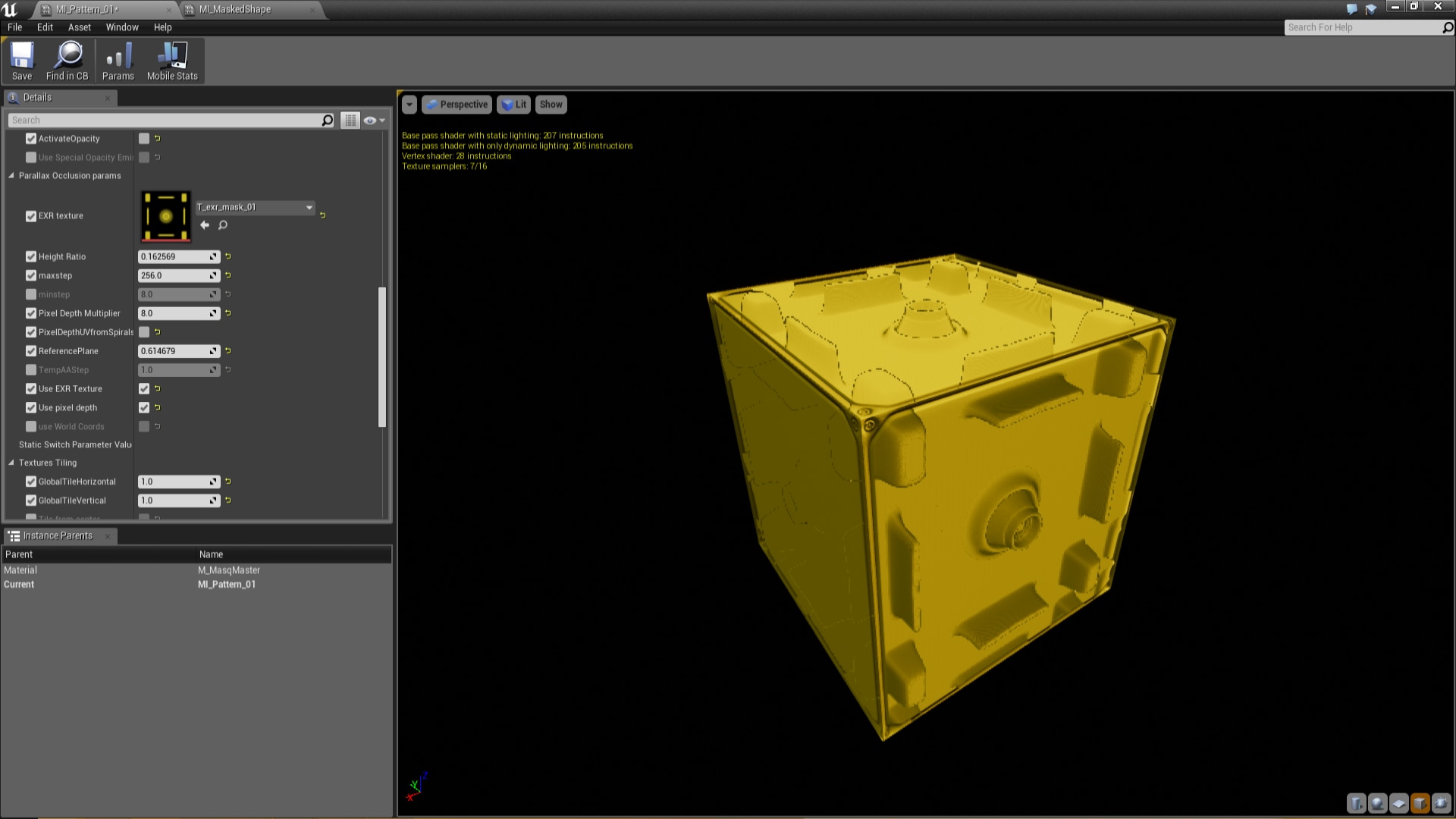Open Show flags dropdown

coord(551,105)
